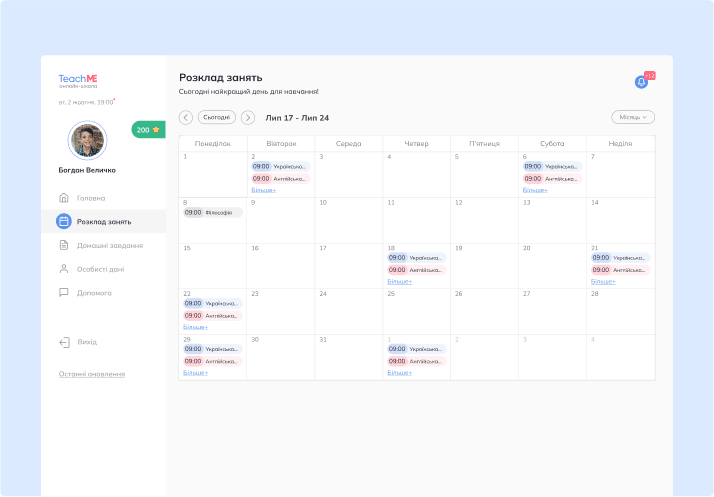Open the Останні оновлення link
The image size is (714, 497).
click(91, 374)
